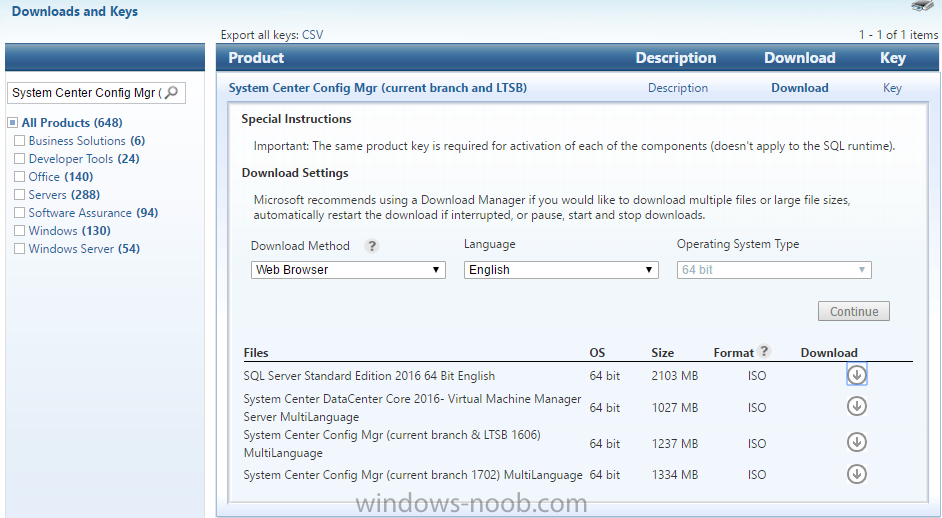This screenshot has height=518, width=942.
Task: Download Virtual Machine Manager Server MultiLanguage ISO
Action: tap(857, 407)
